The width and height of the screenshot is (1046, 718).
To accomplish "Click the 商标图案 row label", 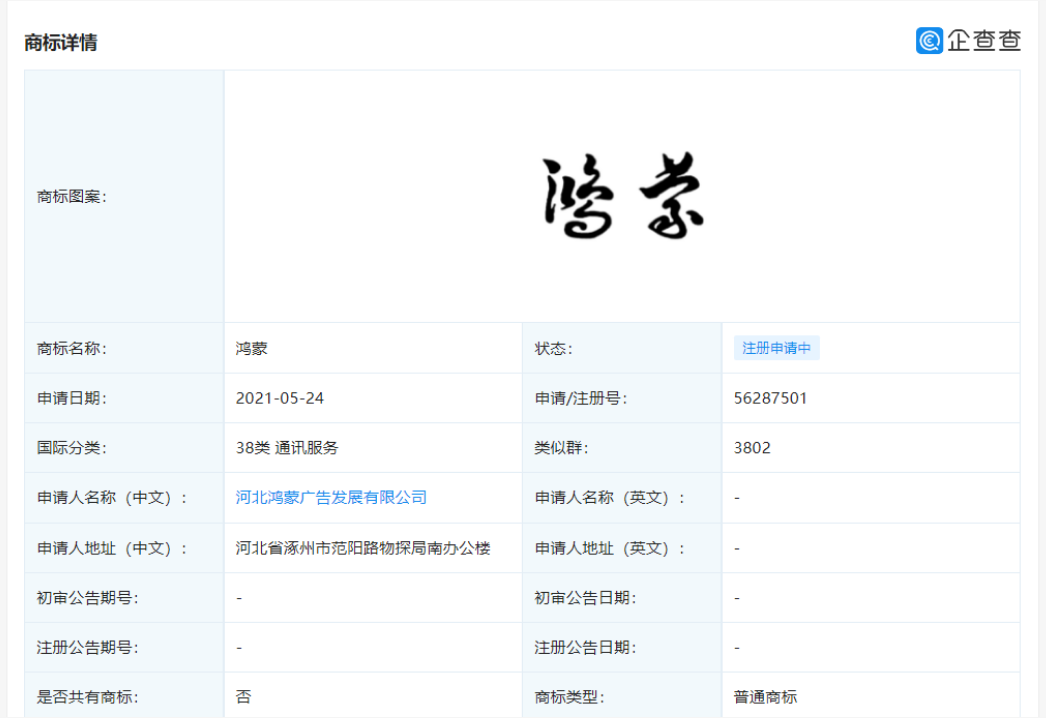I will pyautogui.click(x=72, y=197).
